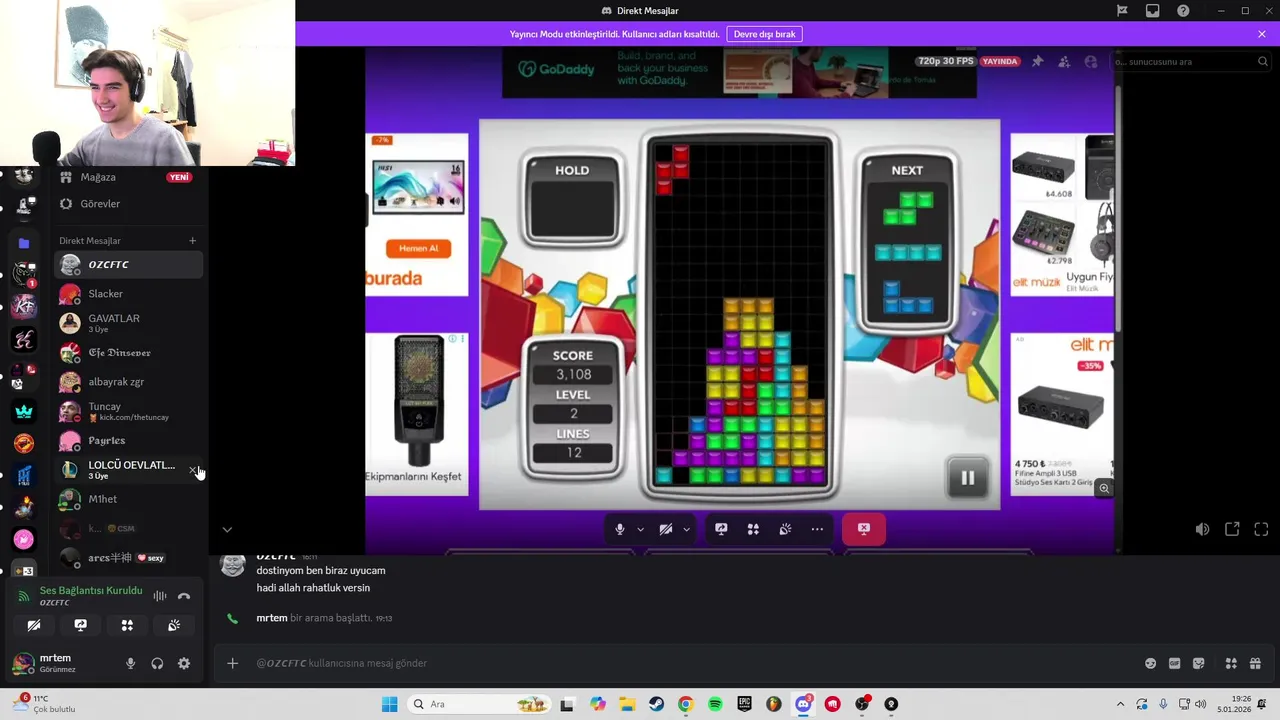Open the emoji picker

click(x=1150, y=663)
